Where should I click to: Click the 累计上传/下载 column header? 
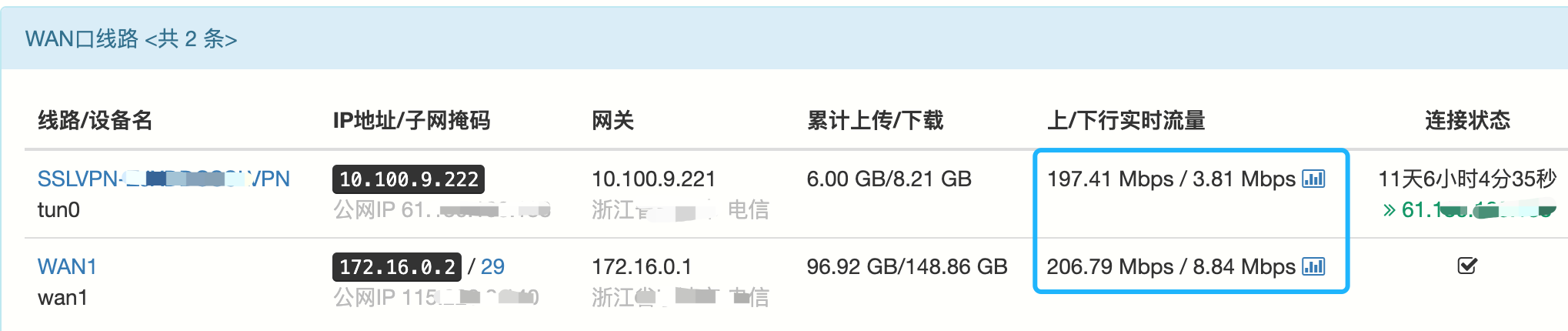tap(875, 120)
